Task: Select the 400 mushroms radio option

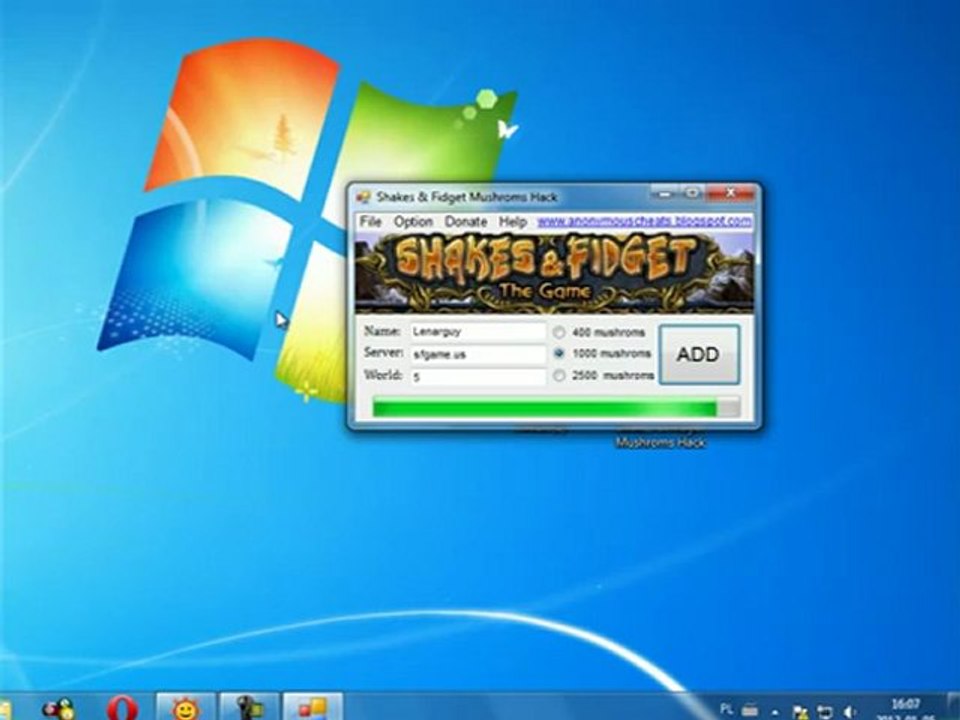Action: (559, 332)
